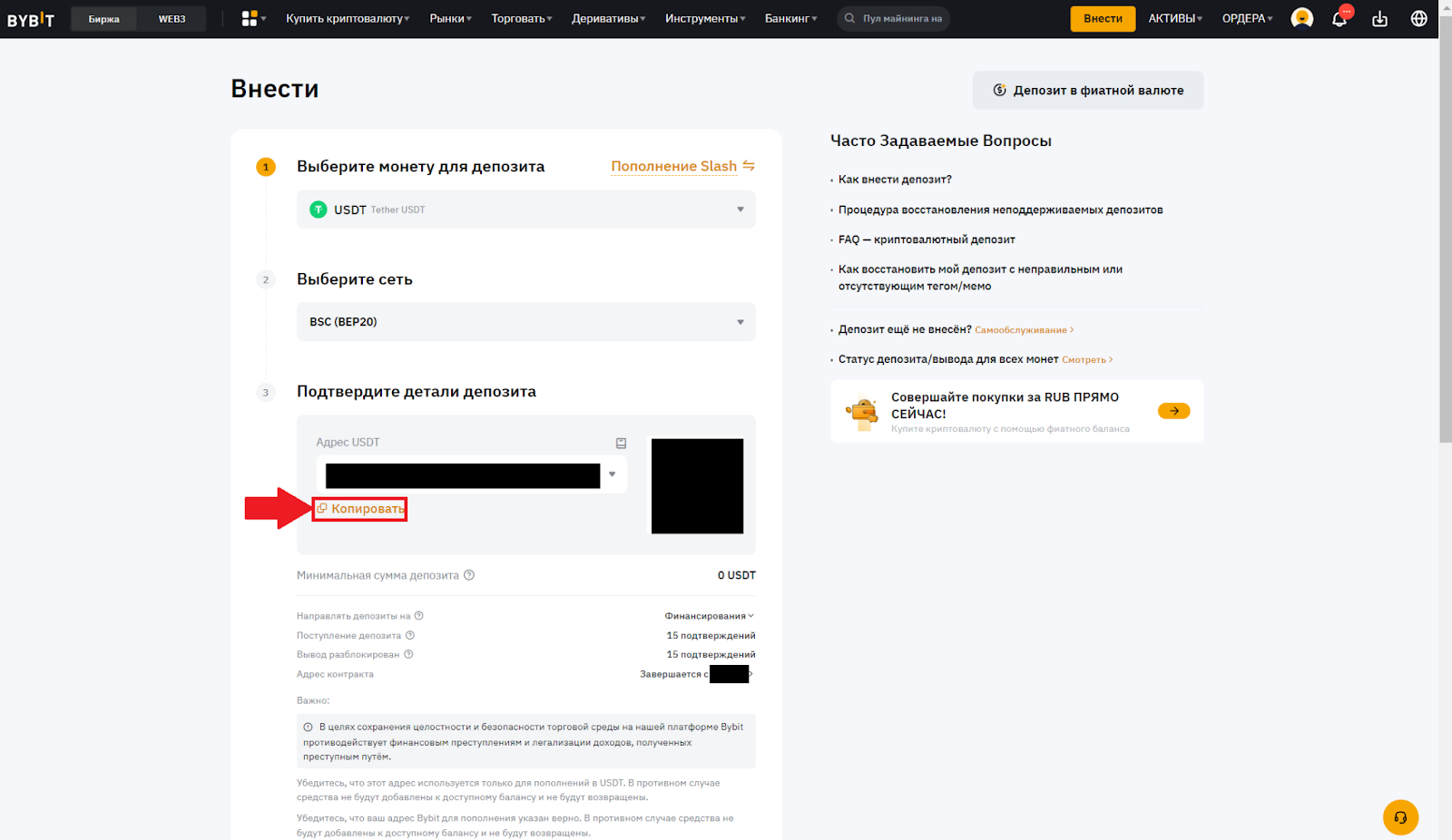
Task: Click the orange Внести button
Action: [x=1103, y=18]
